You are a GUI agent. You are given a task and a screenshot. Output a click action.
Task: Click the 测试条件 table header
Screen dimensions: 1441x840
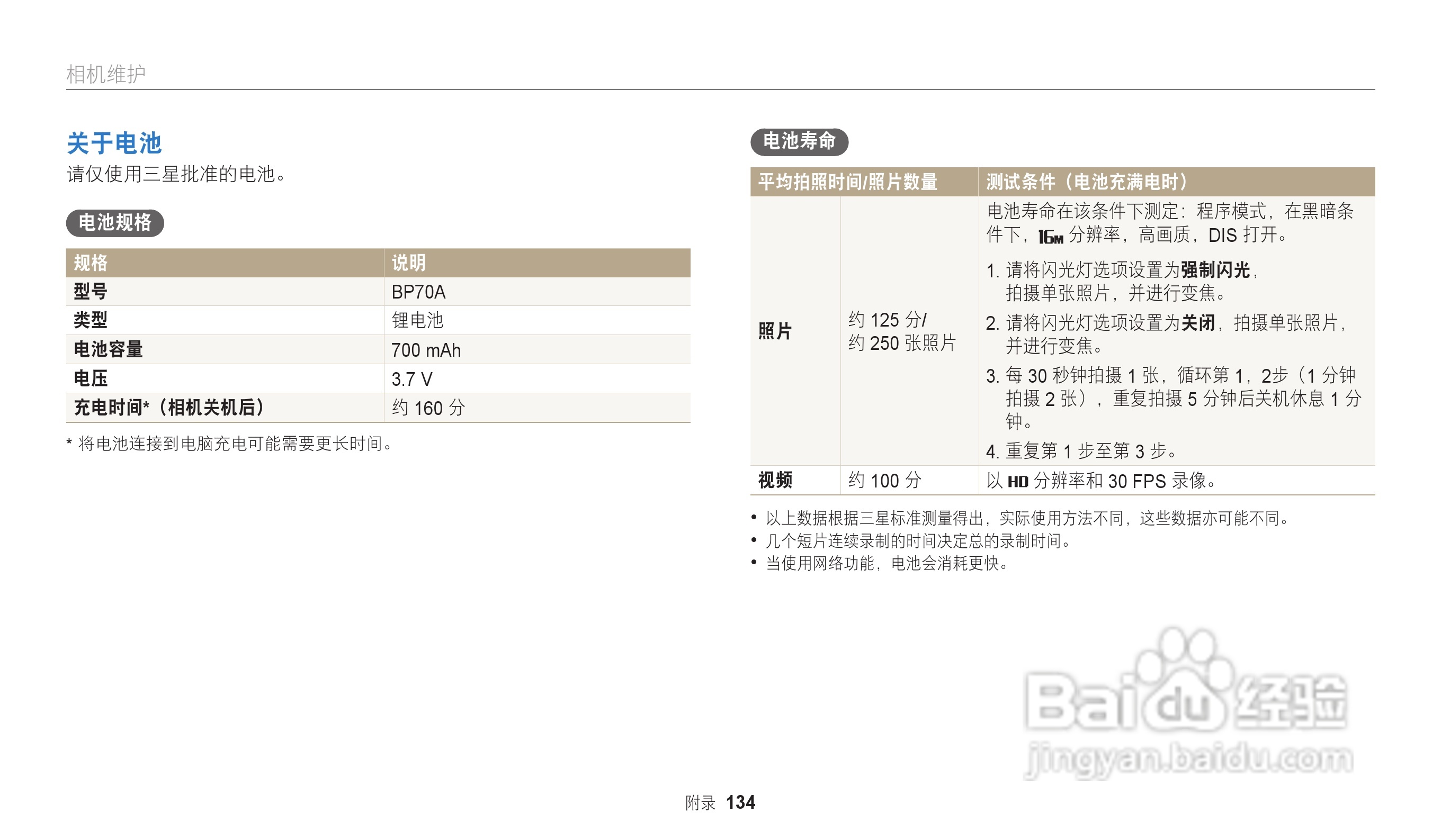point(1087,182)
